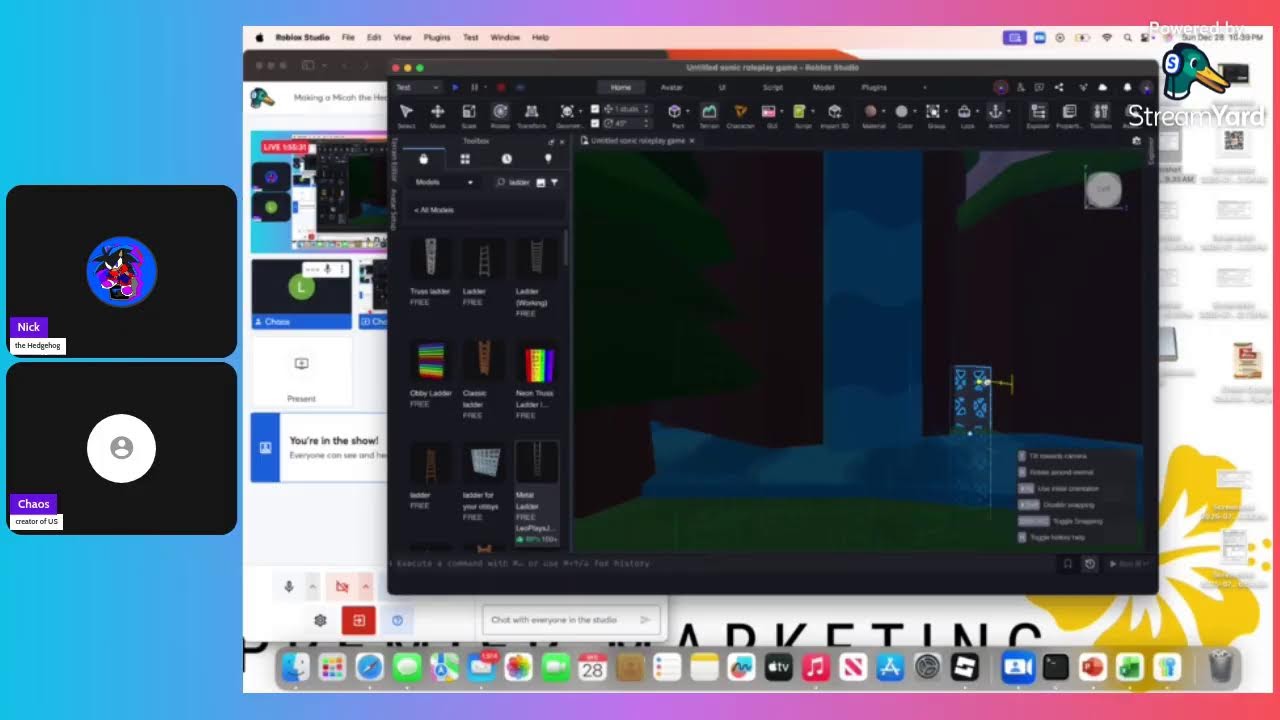Expand the Models category dropdown in Toolbox
This screenshot has height=720, width=1280.
[444, 182]
